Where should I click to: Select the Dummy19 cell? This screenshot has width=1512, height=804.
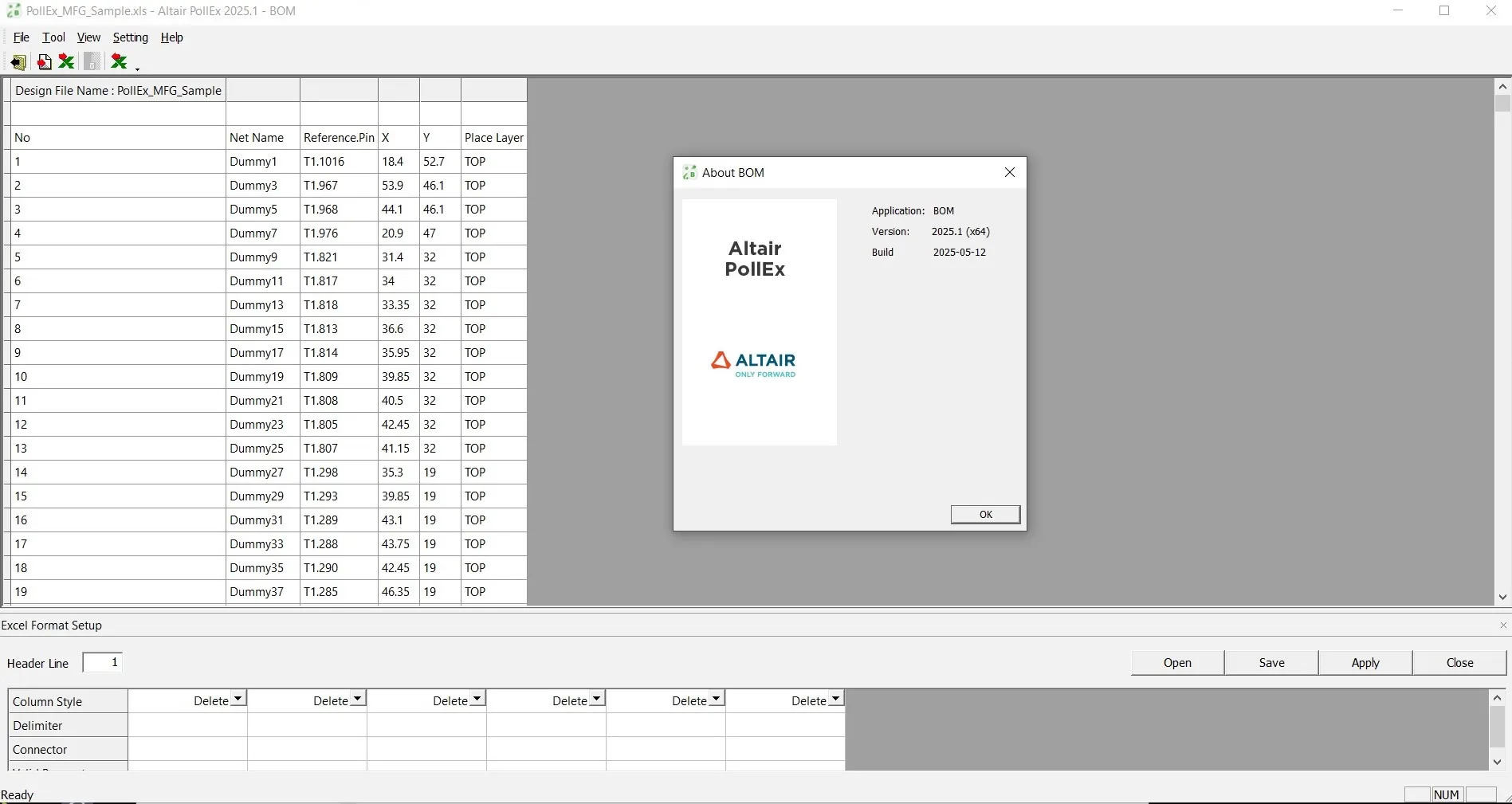click(x=263, y=377)
